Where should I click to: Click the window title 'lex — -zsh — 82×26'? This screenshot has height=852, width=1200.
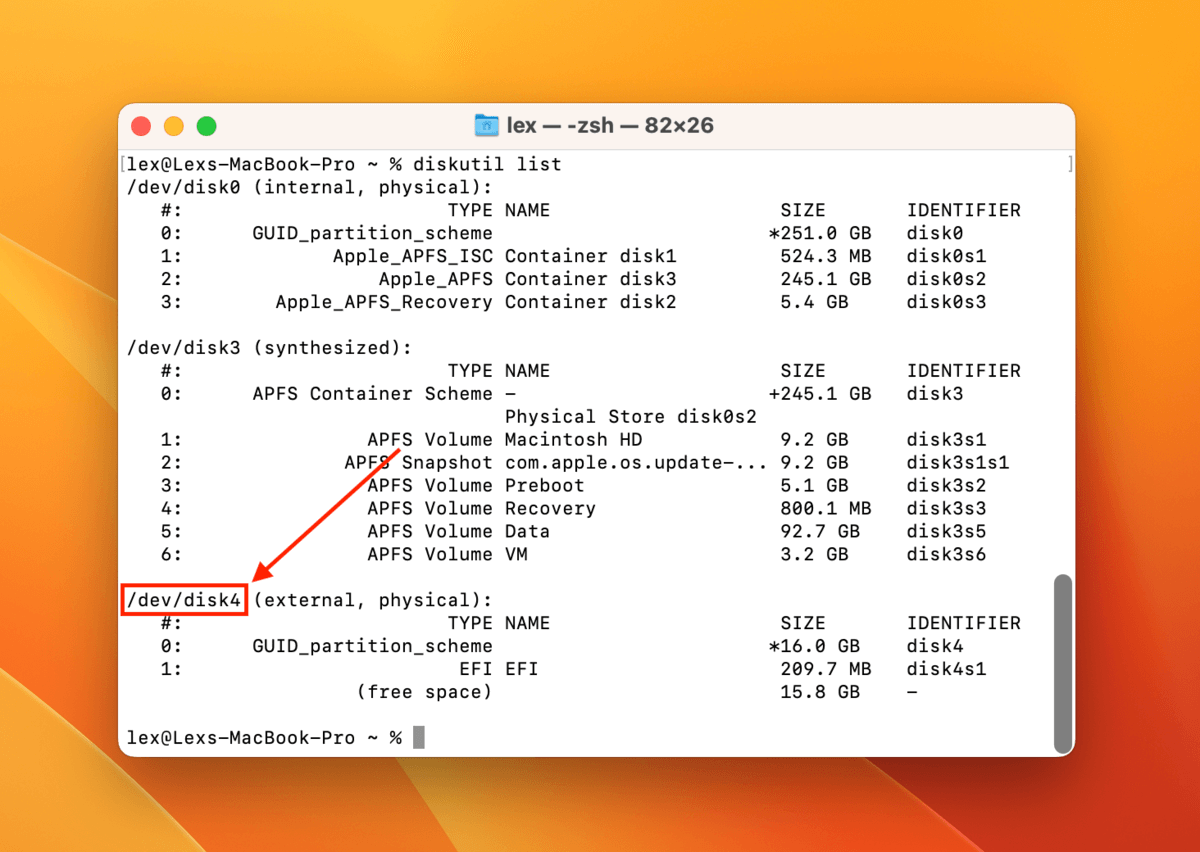coord(610,126)
